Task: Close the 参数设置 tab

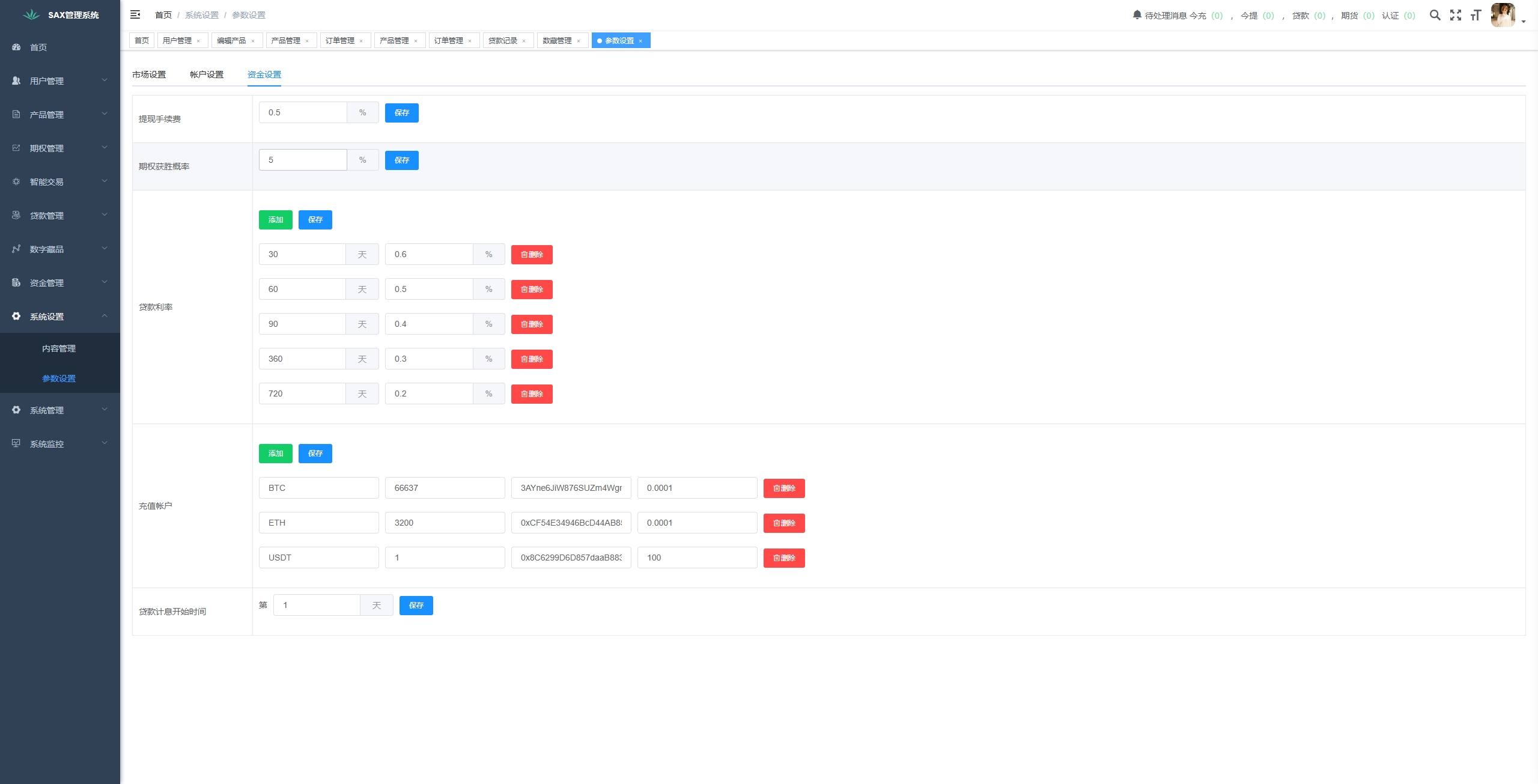Action: click(640, 41)
